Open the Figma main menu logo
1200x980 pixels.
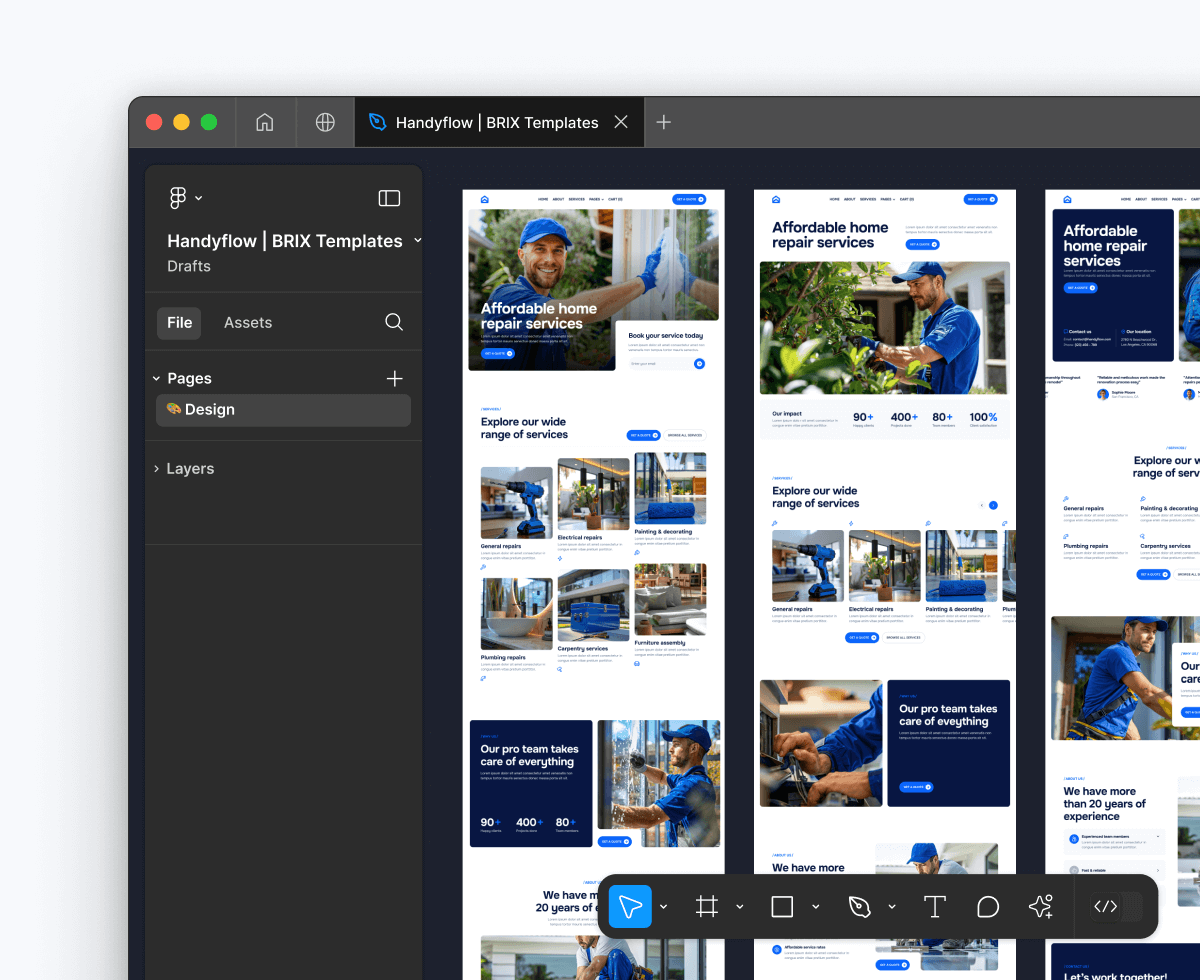tap(176, 197)
